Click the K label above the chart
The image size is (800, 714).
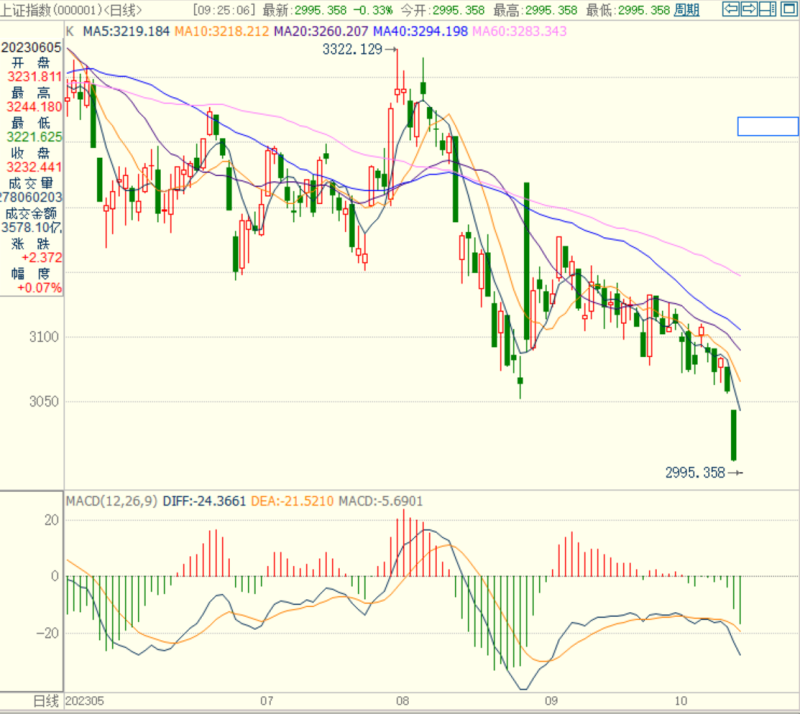(70, 31)
